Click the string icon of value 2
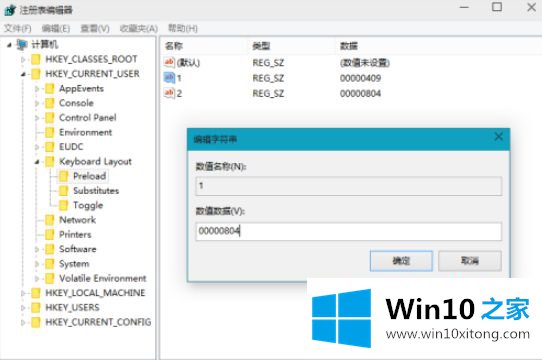 [169, 93]
